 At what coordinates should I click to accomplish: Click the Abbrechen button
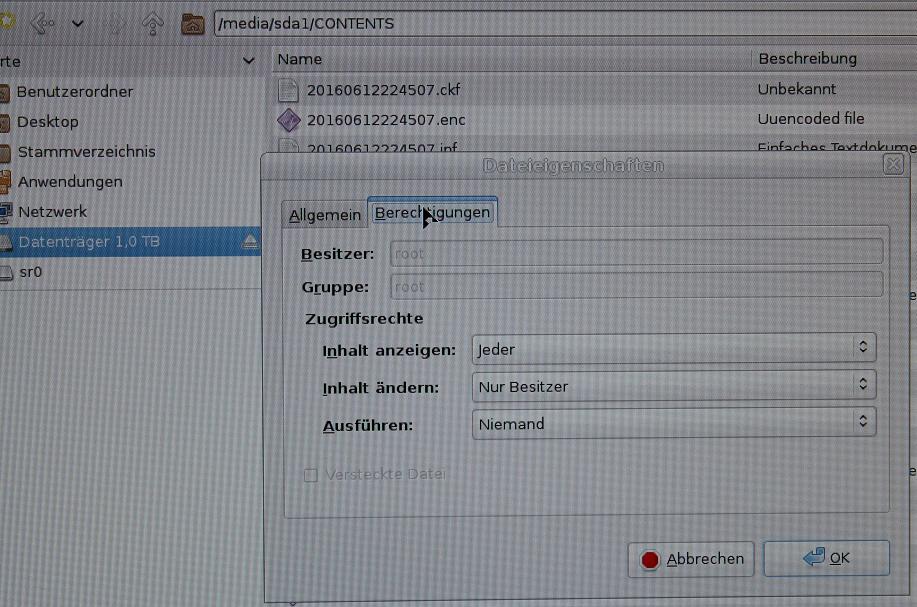(x=691, y=559)
